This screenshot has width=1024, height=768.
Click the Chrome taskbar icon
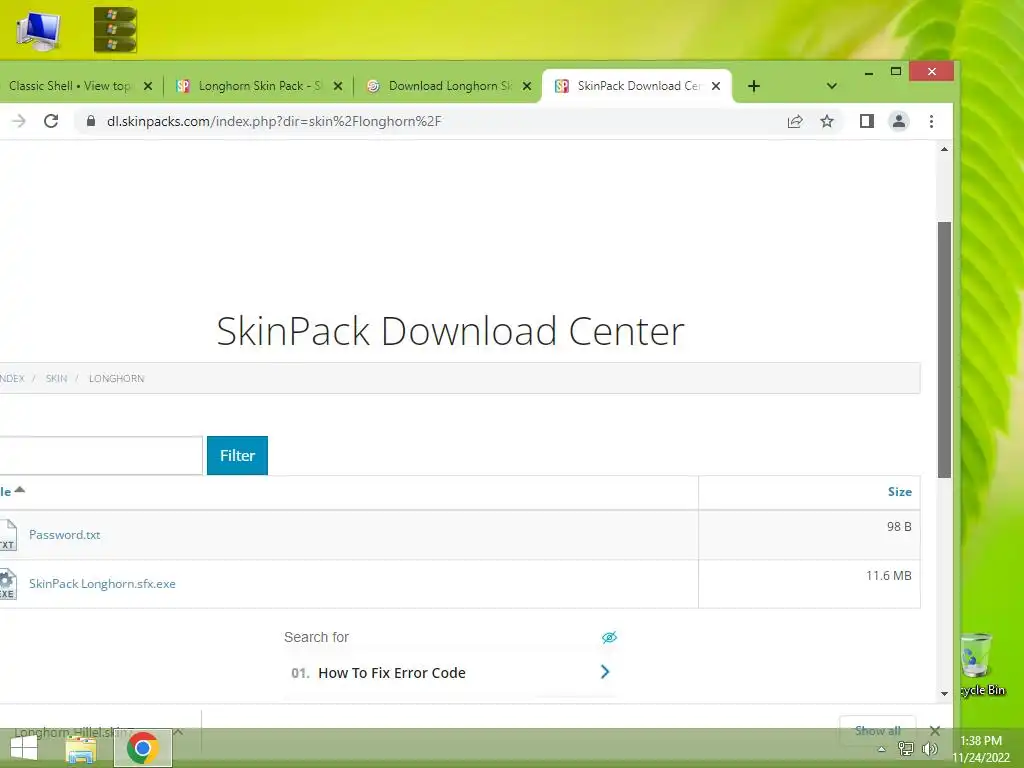(x=143, y=748)
